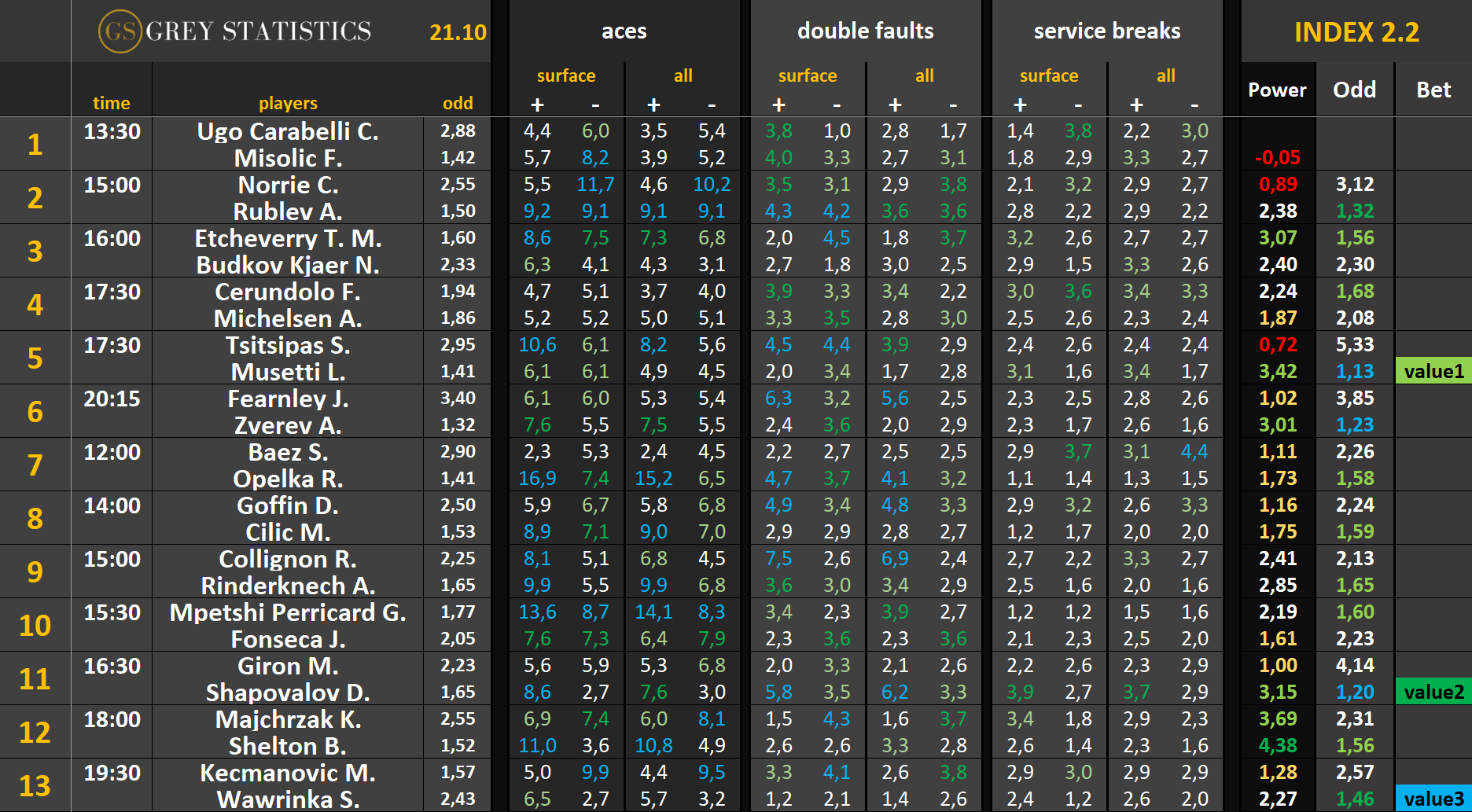The width and height of the screenshot is (1472, 812).
Task: Click the INDEX 2.2 heading
Action: pyautogui.click(x=1356, y=32)
